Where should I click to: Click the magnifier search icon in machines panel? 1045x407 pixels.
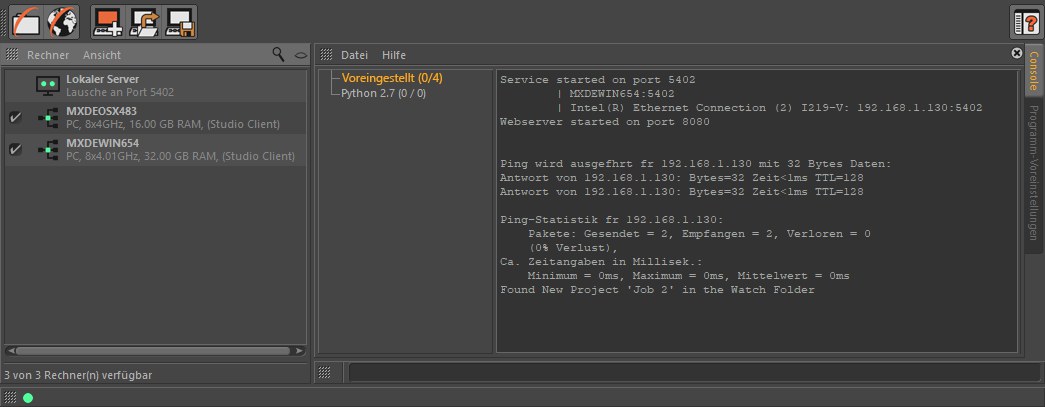point(279,54)
